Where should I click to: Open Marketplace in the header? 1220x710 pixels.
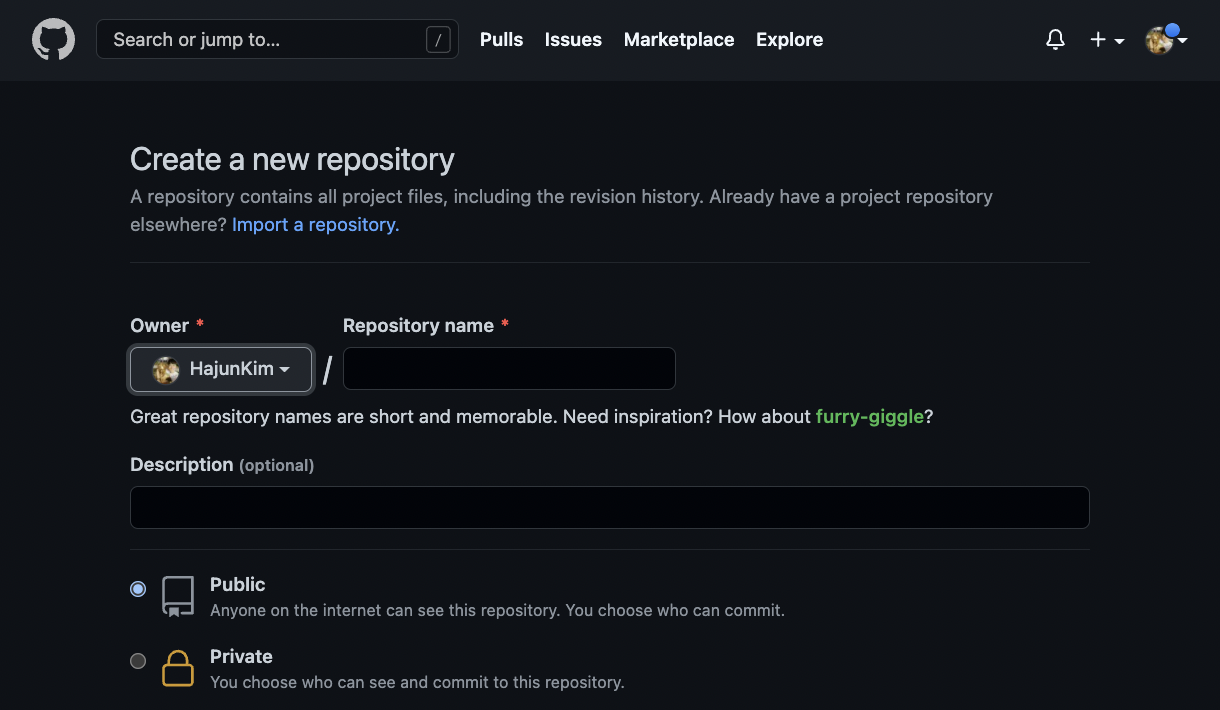pos(679,40)
